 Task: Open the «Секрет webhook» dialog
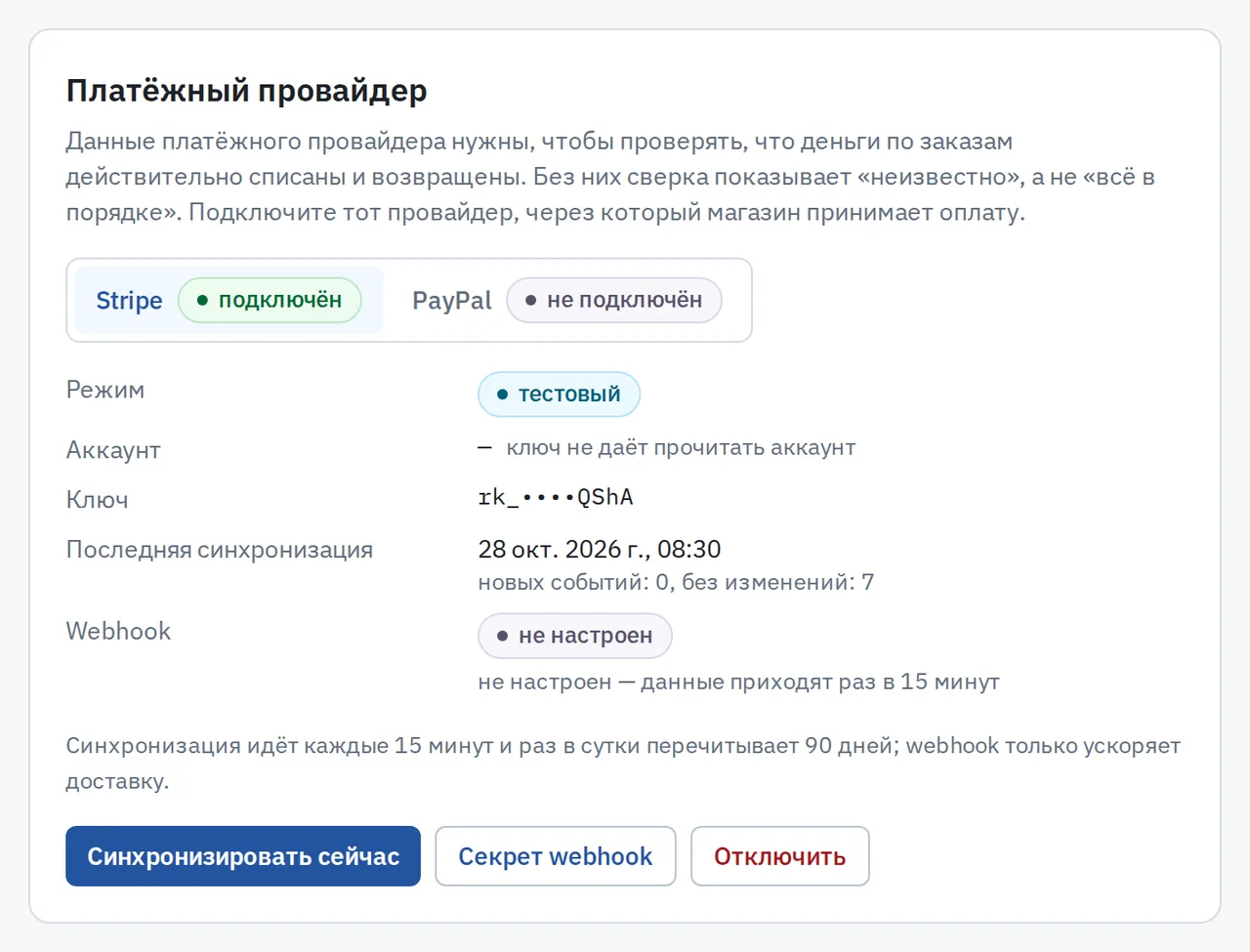(556, 856)
